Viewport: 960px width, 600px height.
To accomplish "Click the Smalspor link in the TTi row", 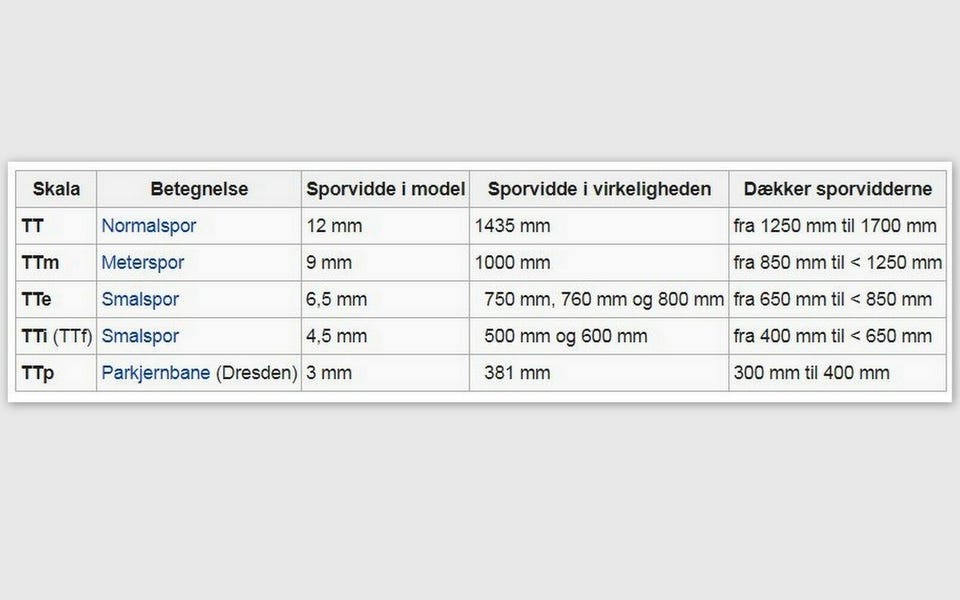I will coord(140,336).
